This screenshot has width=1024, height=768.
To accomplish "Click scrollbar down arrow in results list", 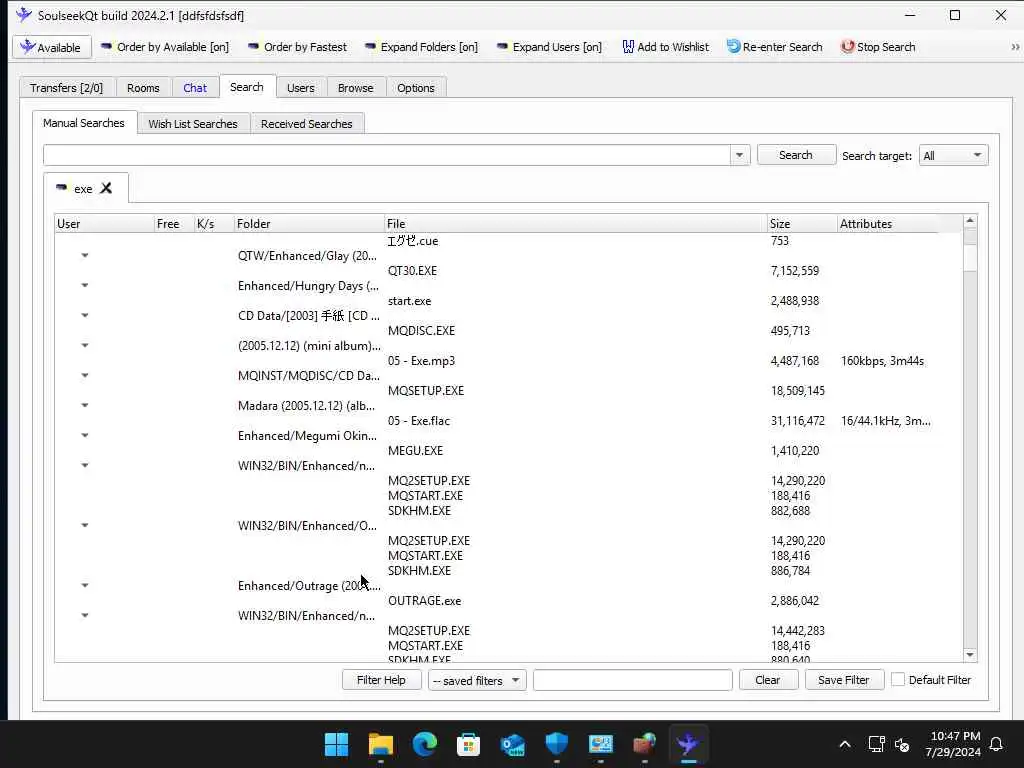I will (970, 655).
